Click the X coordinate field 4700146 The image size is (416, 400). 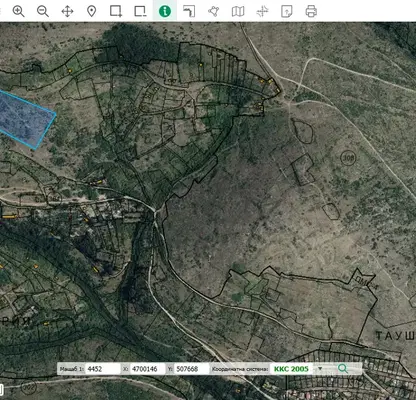147,369
